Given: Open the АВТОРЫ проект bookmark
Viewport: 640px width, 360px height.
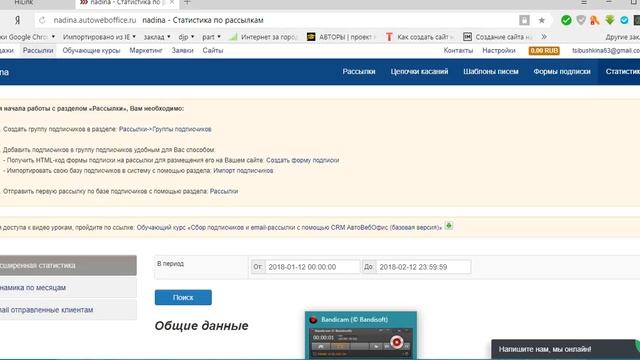Looking at the screenshot, I should (340, 37).
